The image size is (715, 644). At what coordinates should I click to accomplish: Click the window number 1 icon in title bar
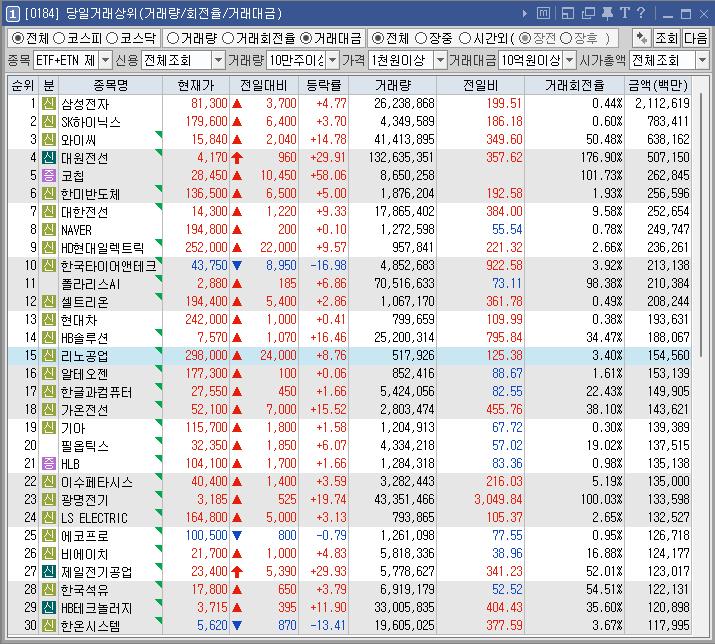(x=12, y=14)
